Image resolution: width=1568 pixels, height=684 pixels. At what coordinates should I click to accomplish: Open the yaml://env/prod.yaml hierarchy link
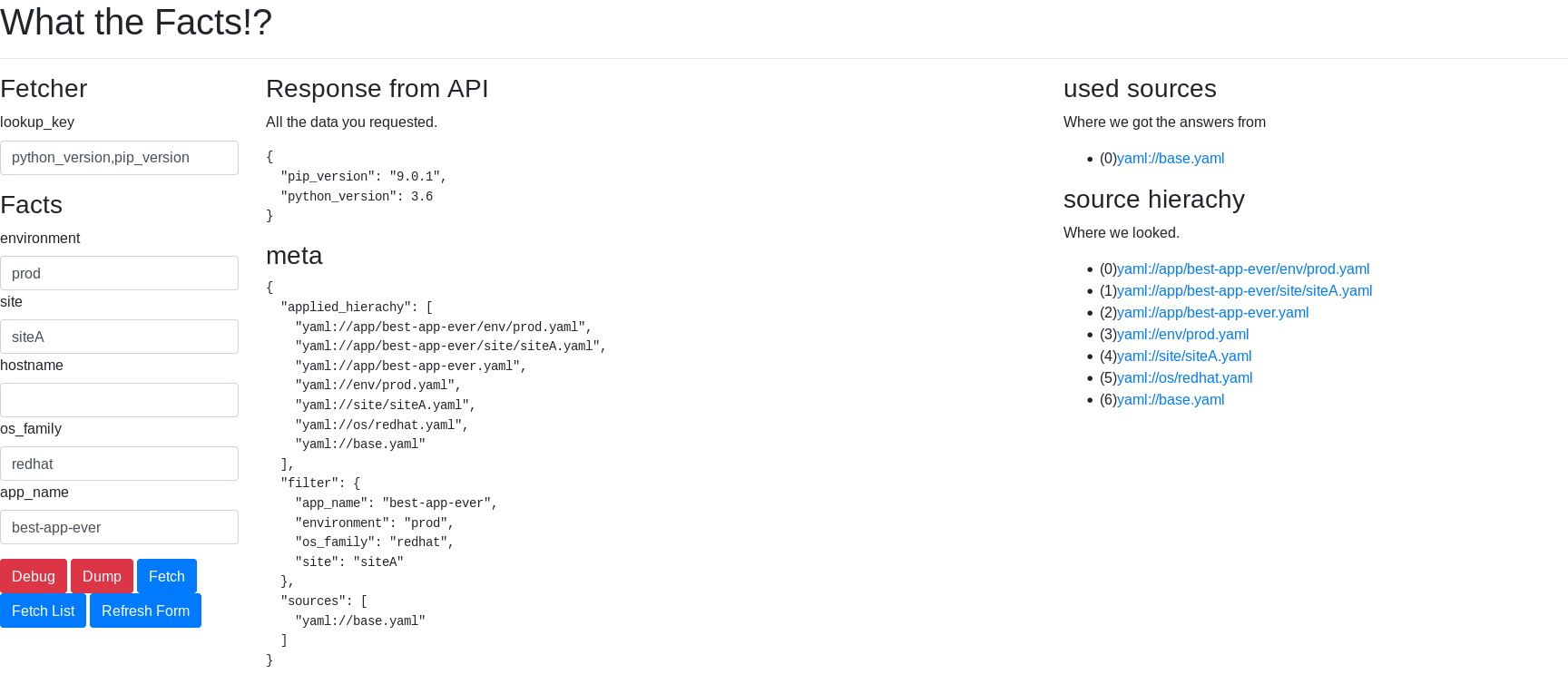(x=1183, y=334)
